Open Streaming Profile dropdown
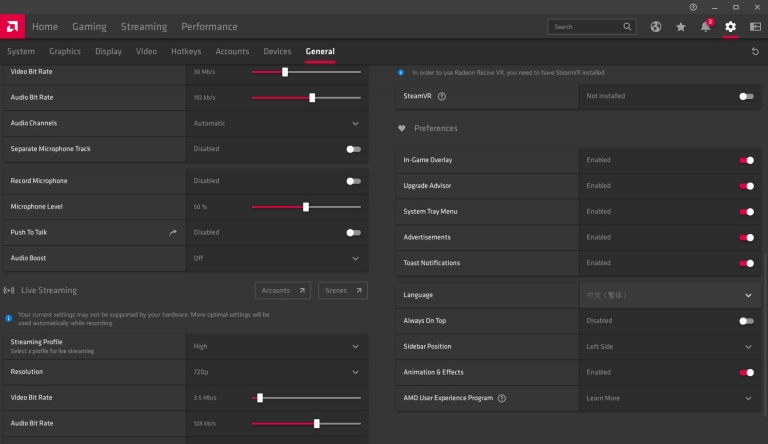 [x=277, y=346]
